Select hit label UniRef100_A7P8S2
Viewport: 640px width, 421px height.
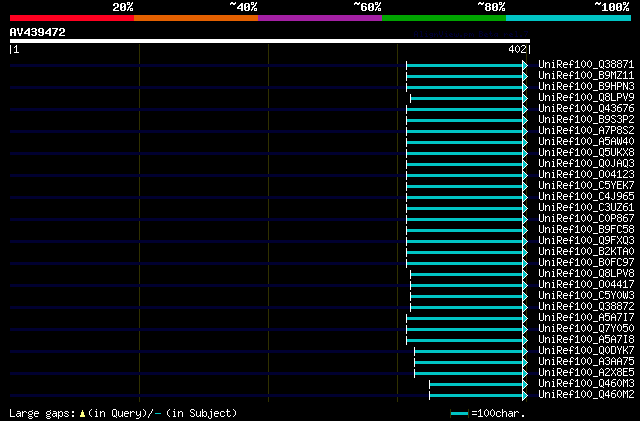coord(586,131)
